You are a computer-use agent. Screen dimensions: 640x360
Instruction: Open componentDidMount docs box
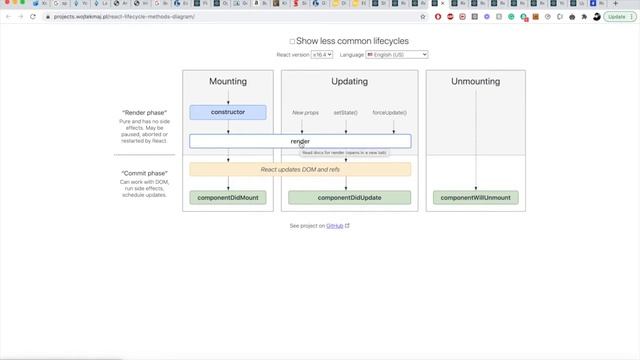[x=228, y=198]
